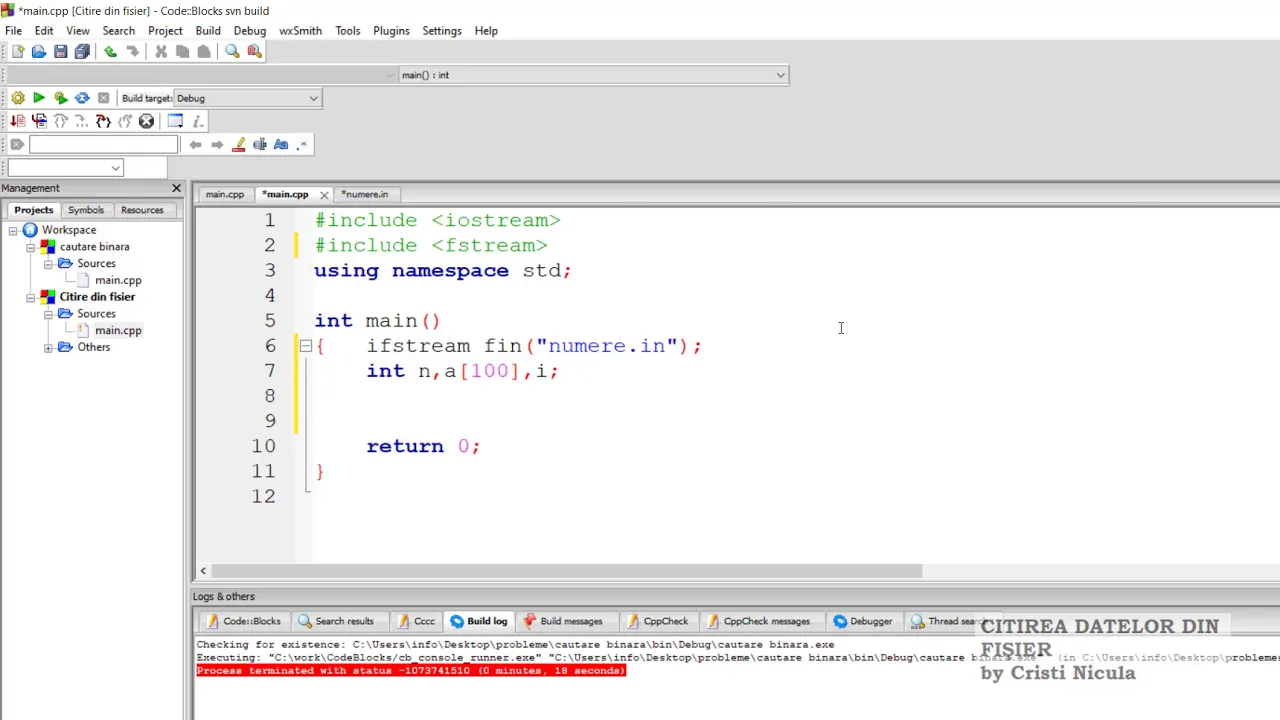The width and height of the screenshot is (1280, 720).
Task: Click the Run to cursor icon
Action: point(39,121)
